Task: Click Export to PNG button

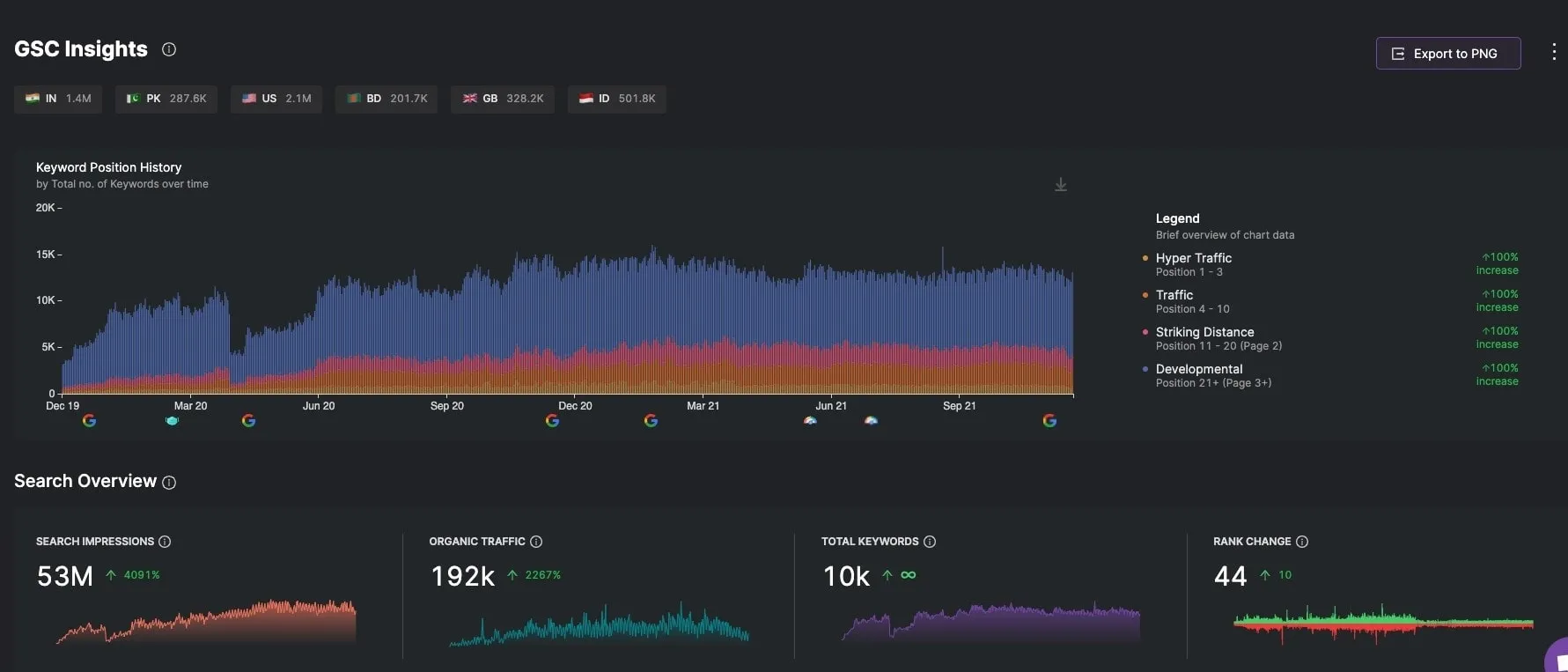Action: tap(1447, 54)
